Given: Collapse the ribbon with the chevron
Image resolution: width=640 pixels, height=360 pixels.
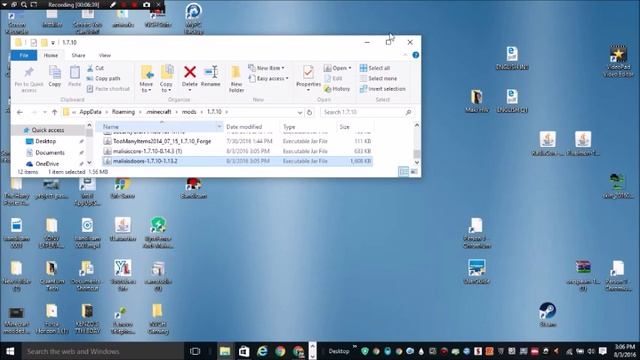Looking at the screenshot, I should coord(405,55).
